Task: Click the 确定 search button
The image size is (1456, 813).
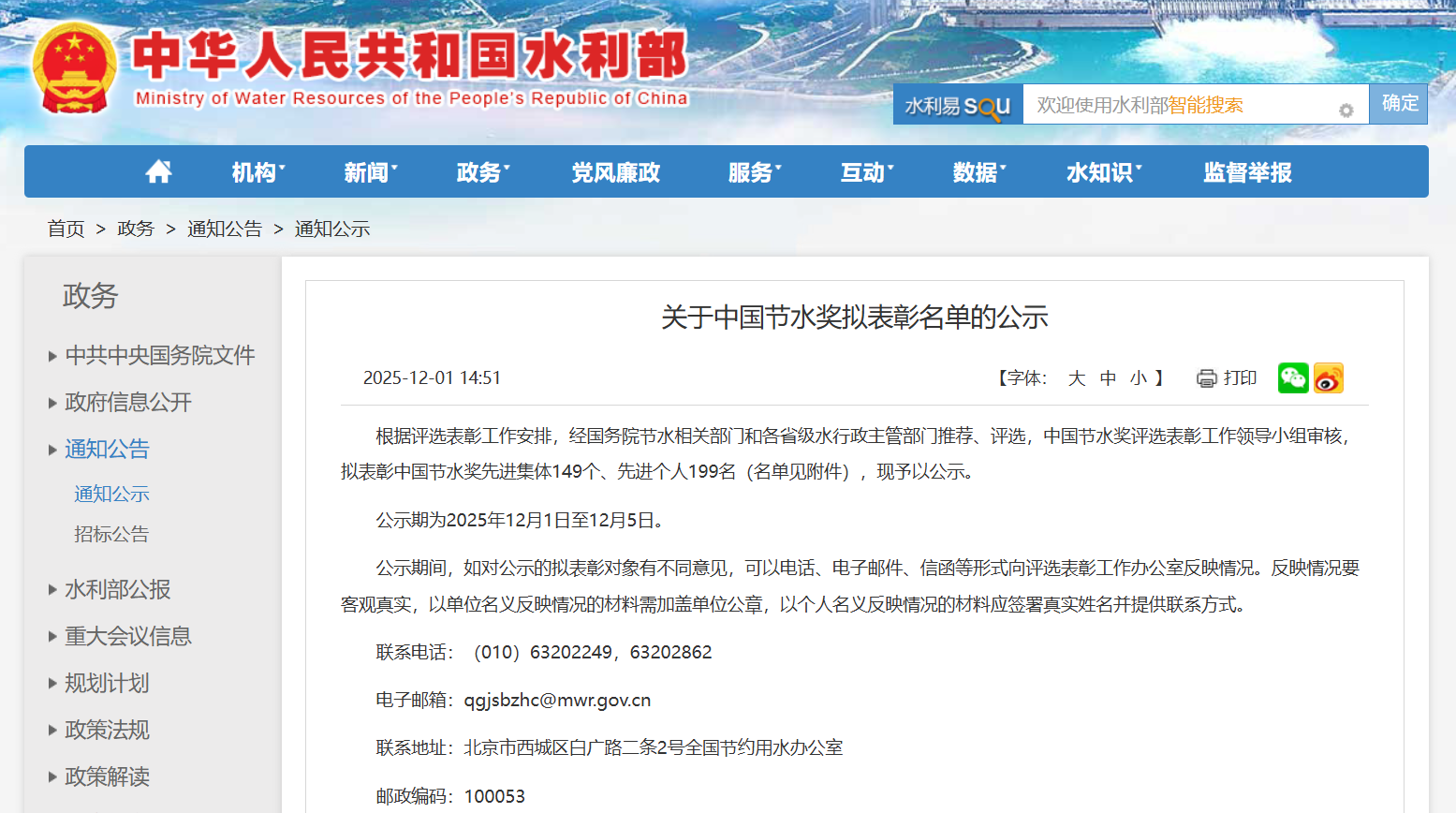Action: coord(1398,104)
